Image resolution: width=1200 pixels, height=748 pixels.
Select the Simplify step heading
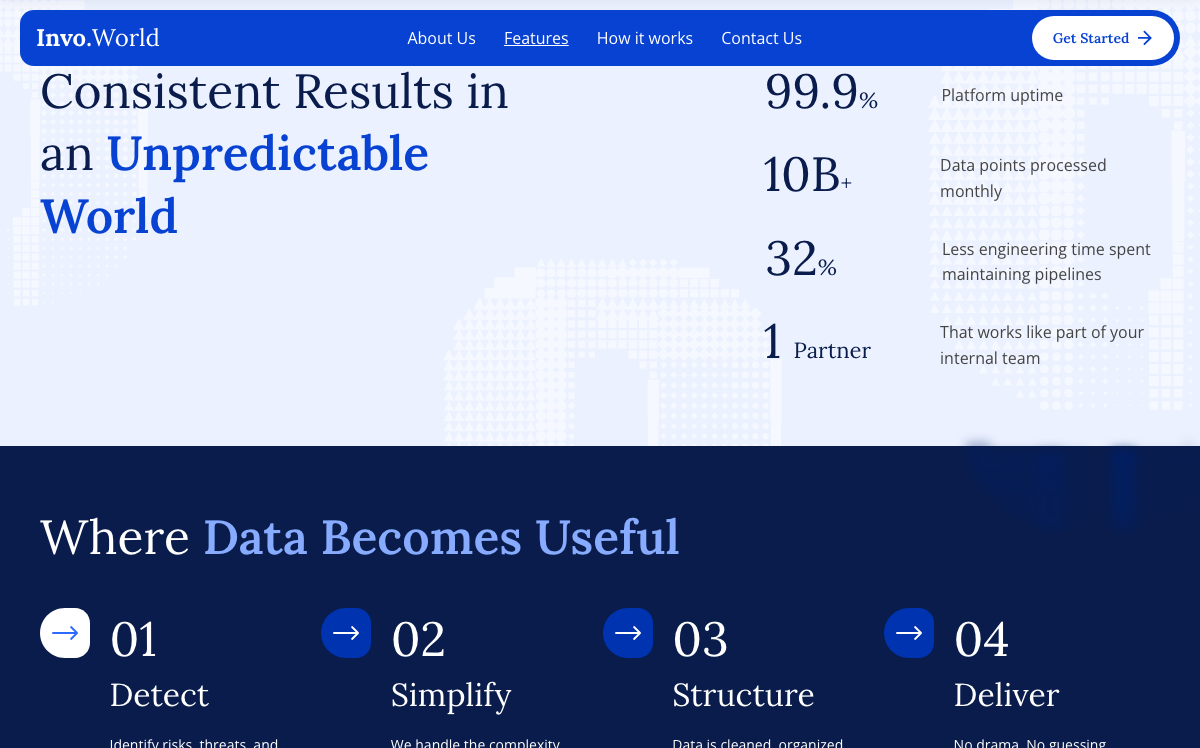pos(451,694)
